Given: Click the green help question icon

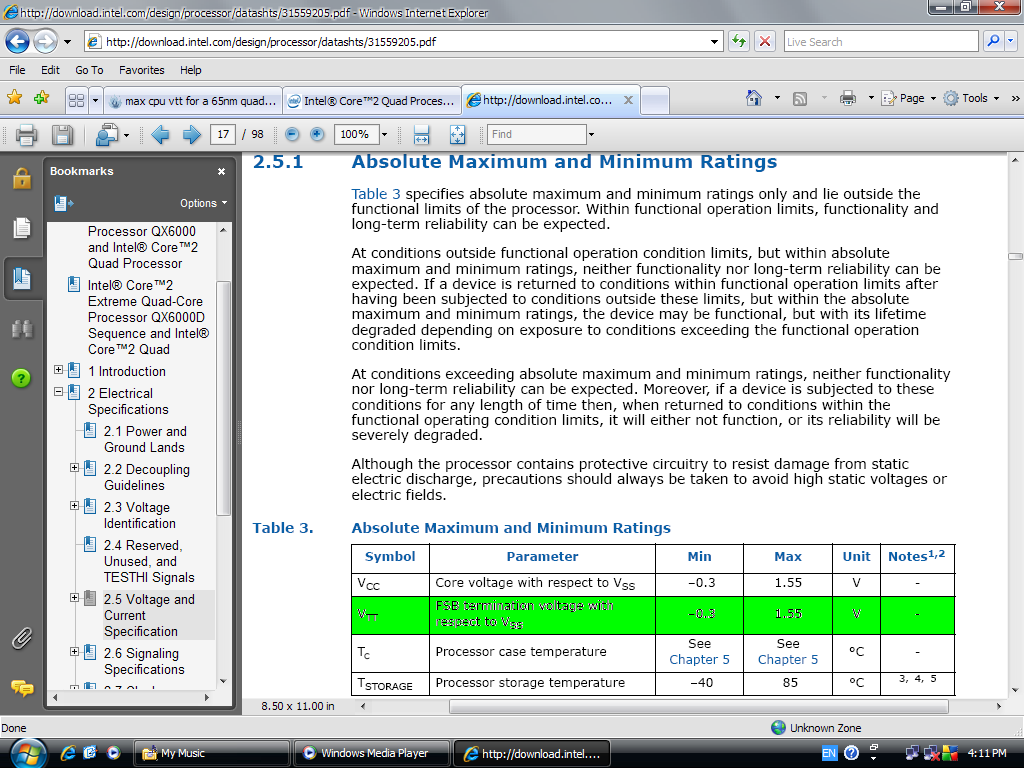Looking at the screenshot, I should [x=21, y=378].
